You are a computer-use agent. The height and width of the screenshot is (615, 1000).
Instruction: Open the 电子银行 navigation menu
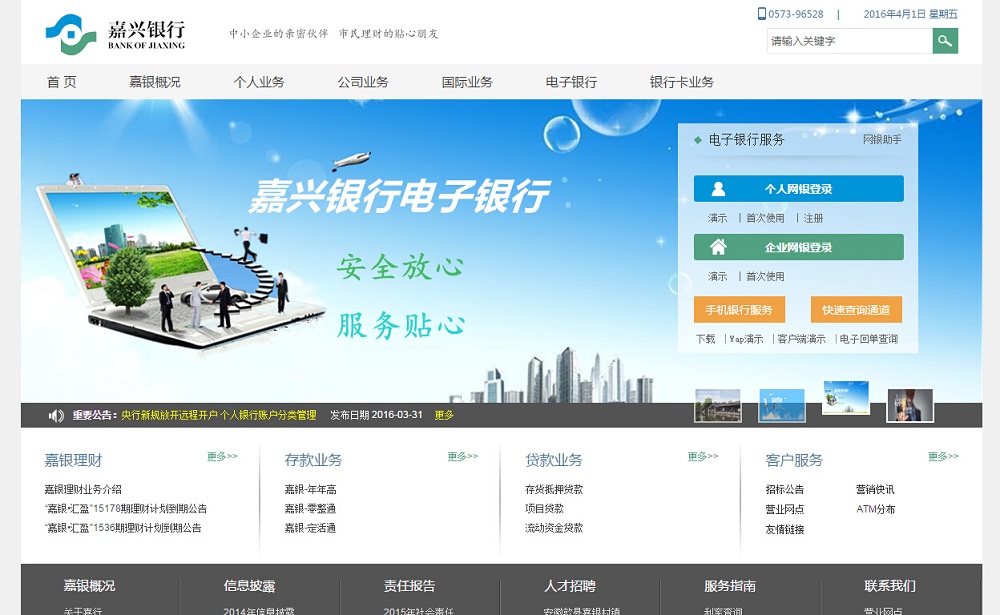click(x=571, y=82)
